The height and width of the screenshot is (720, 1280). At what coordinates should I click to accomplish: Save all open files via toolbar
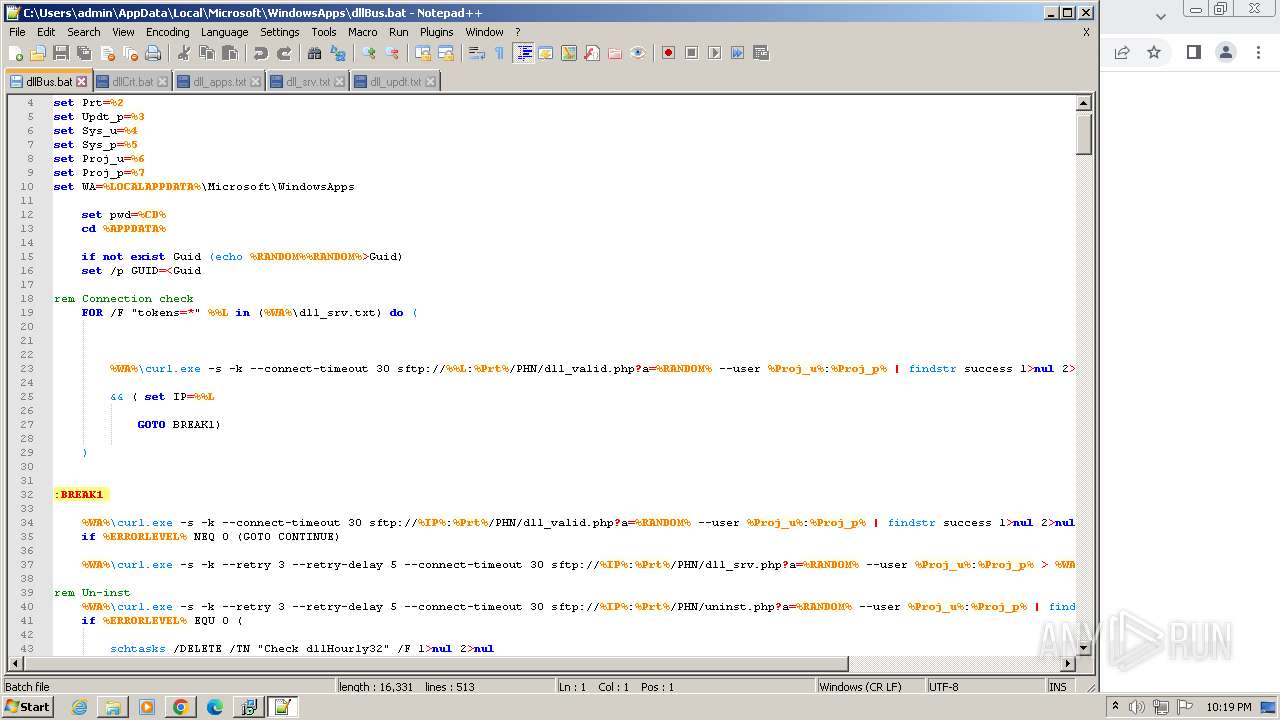click(84, 53)
